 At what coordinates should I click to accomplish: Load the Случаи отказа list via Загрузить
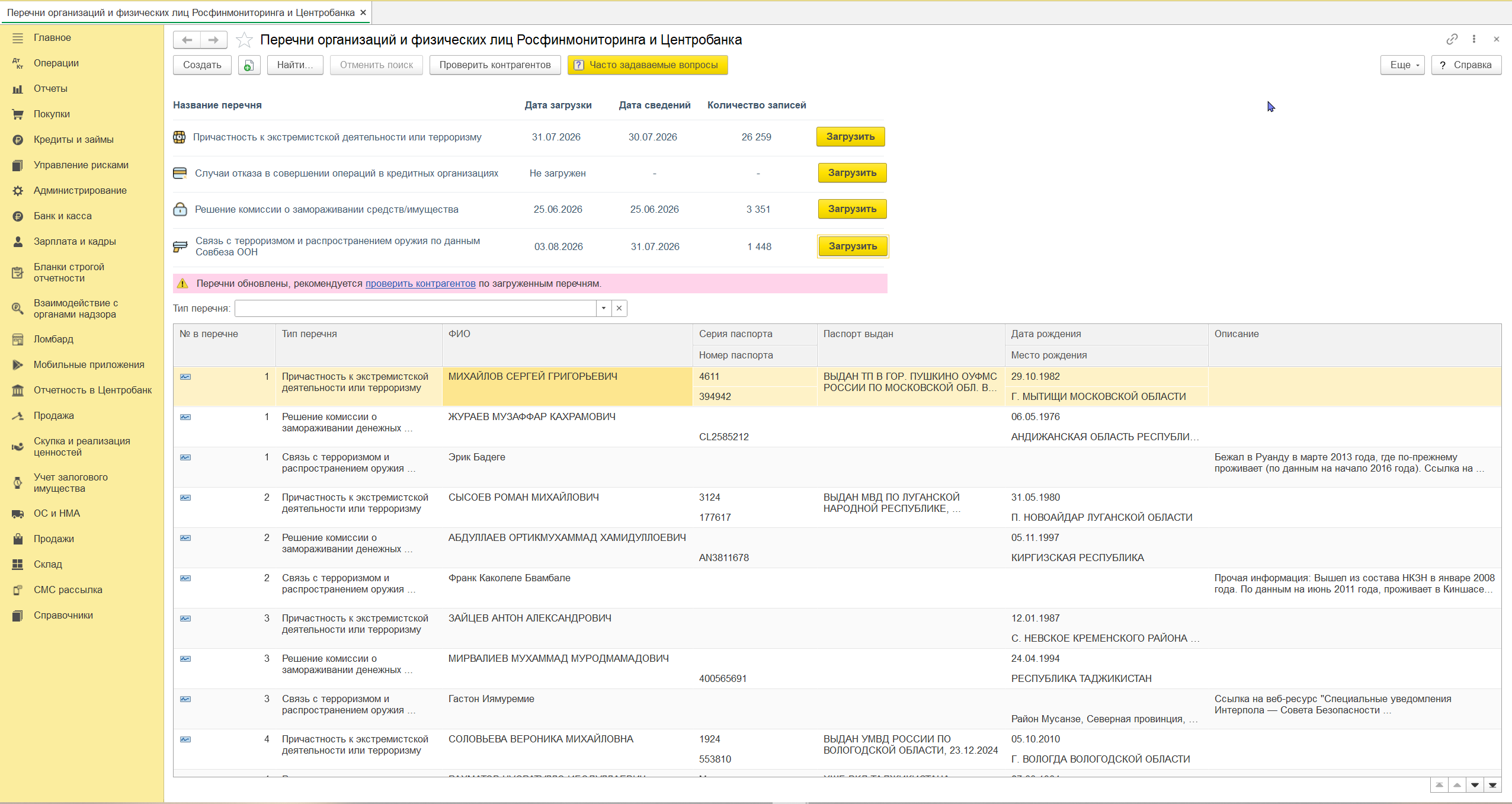tap(852, 173)
